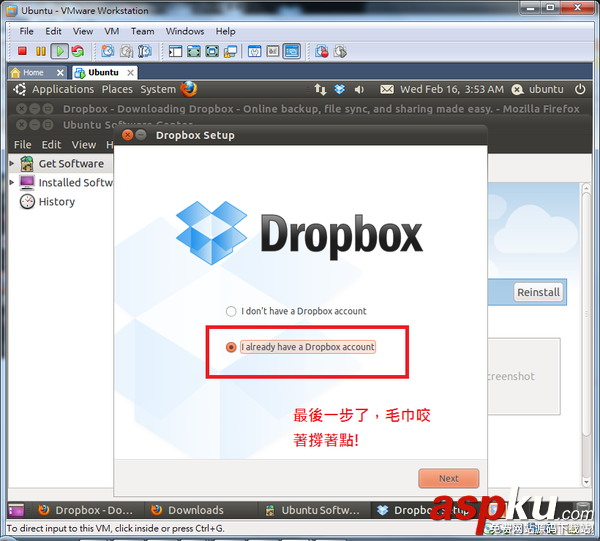The width and height of the screenshot is (600, 541).
Task: Click Software Center vertical scrollbar
Action: [x=586, y=314]
